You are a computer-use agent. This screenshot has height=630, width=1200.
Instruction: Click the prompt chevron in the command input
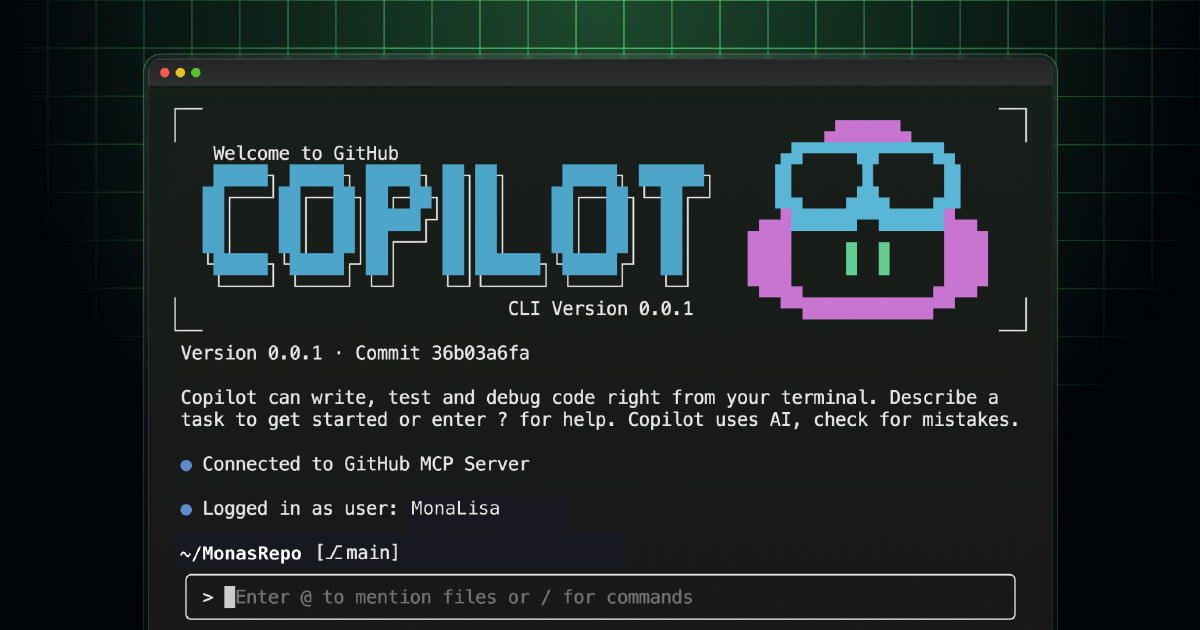208,597
